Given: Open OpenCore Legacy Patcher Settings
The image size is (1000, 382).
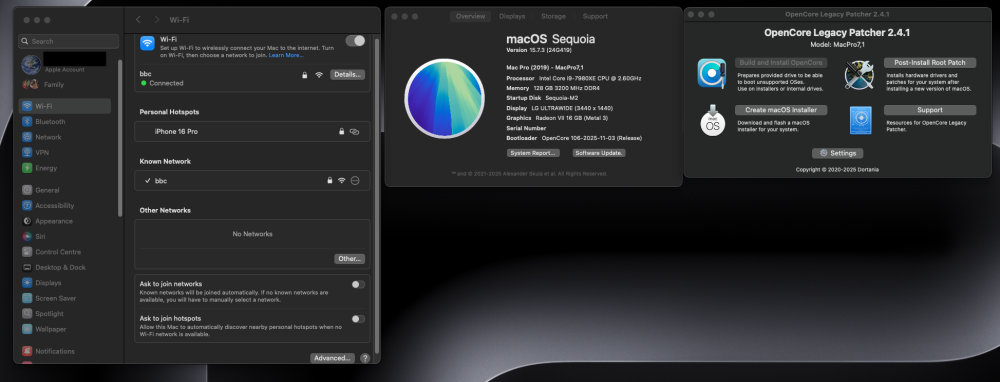Looking at the screenshot, I should pos(838,153).
